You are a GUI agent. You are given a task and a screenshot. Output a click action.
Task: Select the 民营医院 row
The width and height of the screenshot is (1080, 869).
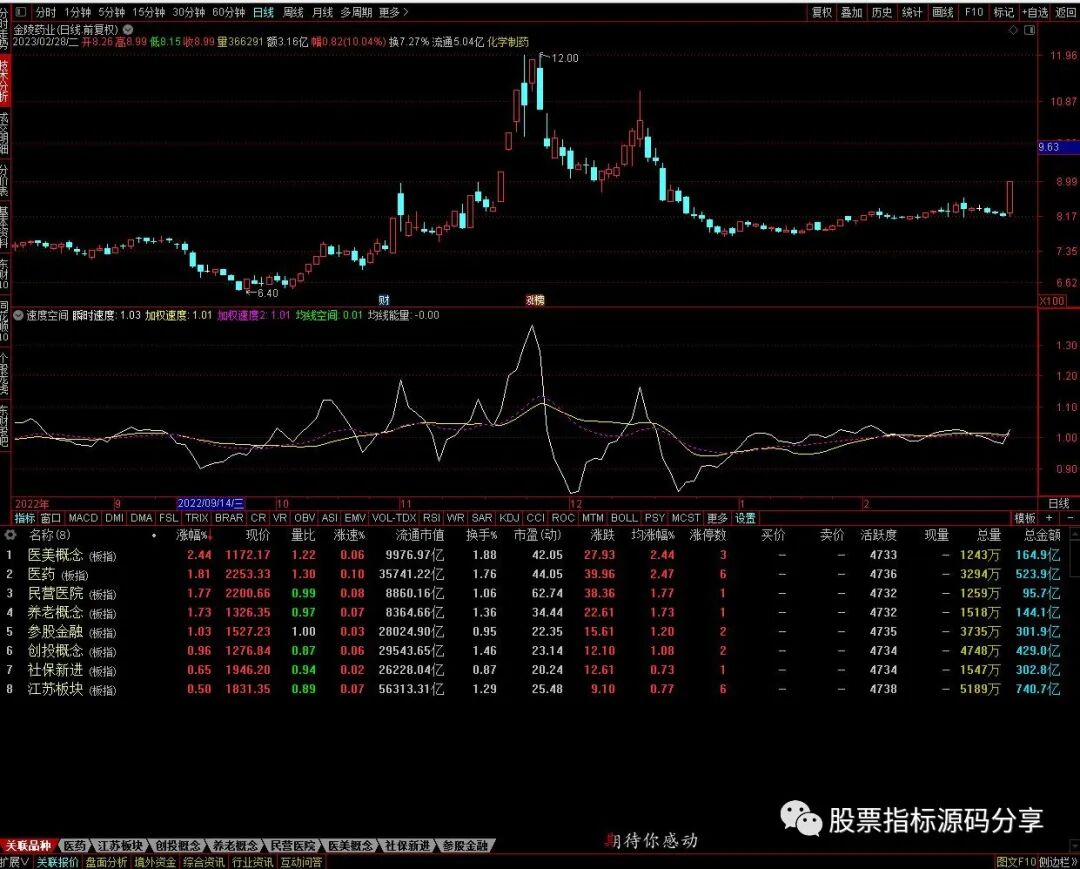tap(540, 594)
